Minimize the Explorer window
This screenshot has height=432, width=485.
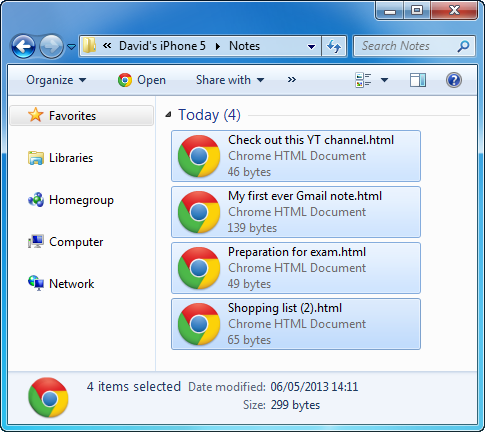(x=390, y=11)
